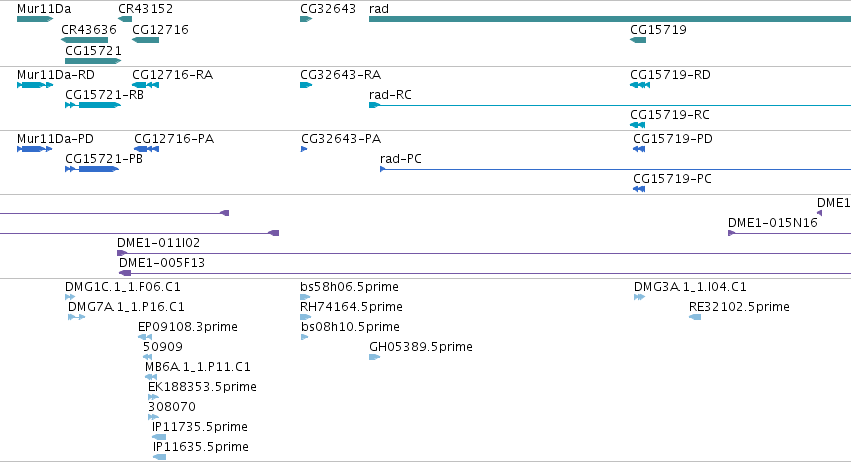Click the CR43636 gene arrow glyph
This screenshot has width=851, height=462.
[x=84, y=40]
